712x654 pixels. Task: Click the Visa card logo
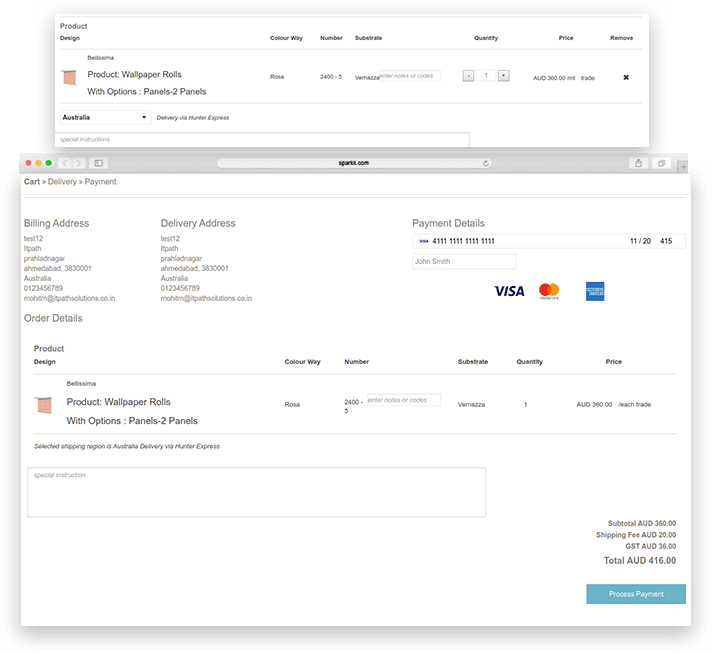coord(509,291)
